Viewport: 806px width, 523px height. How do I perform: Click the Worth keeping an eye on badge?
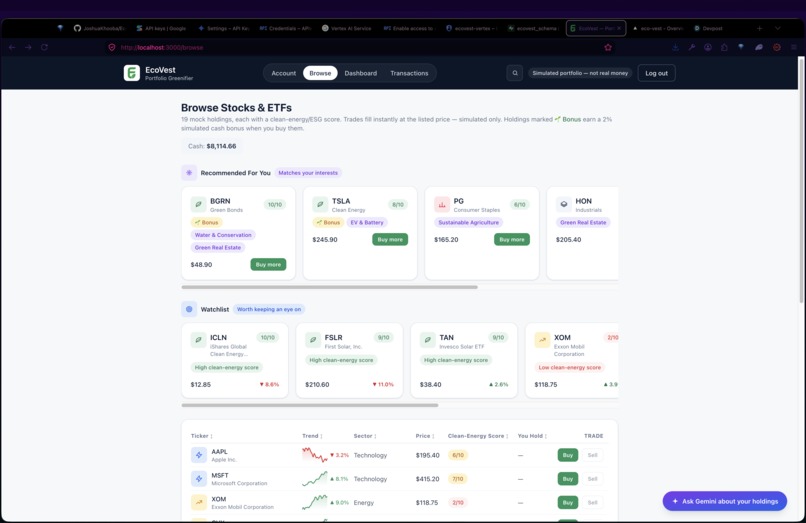pos(269,309)
